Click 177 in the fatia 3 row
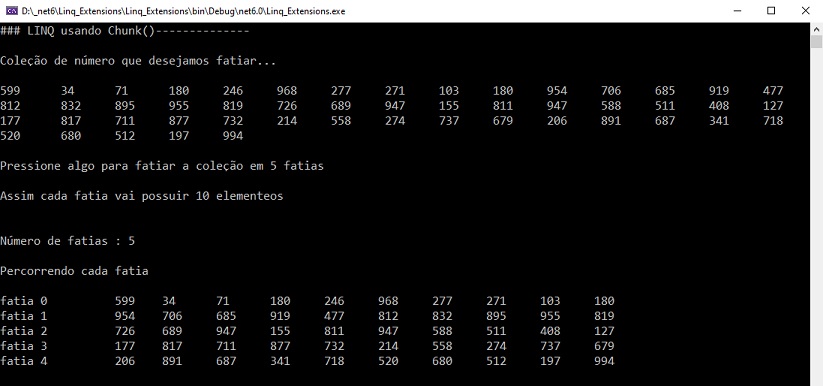The width and height of the screenshot is (823, 386). 125,346
